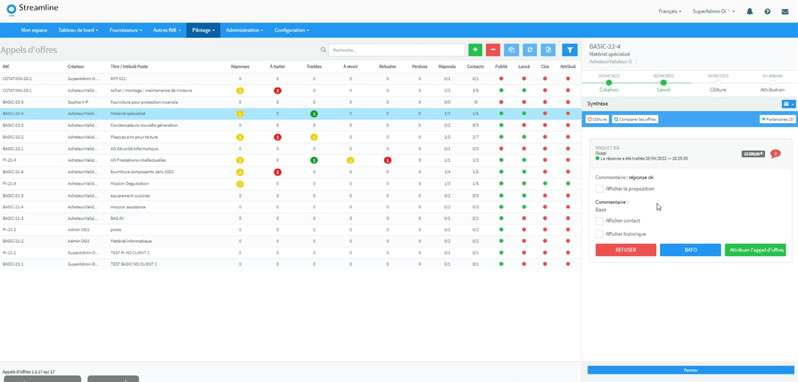Click red À traiter badge in BASIC-22-2 row

(277, 137)
